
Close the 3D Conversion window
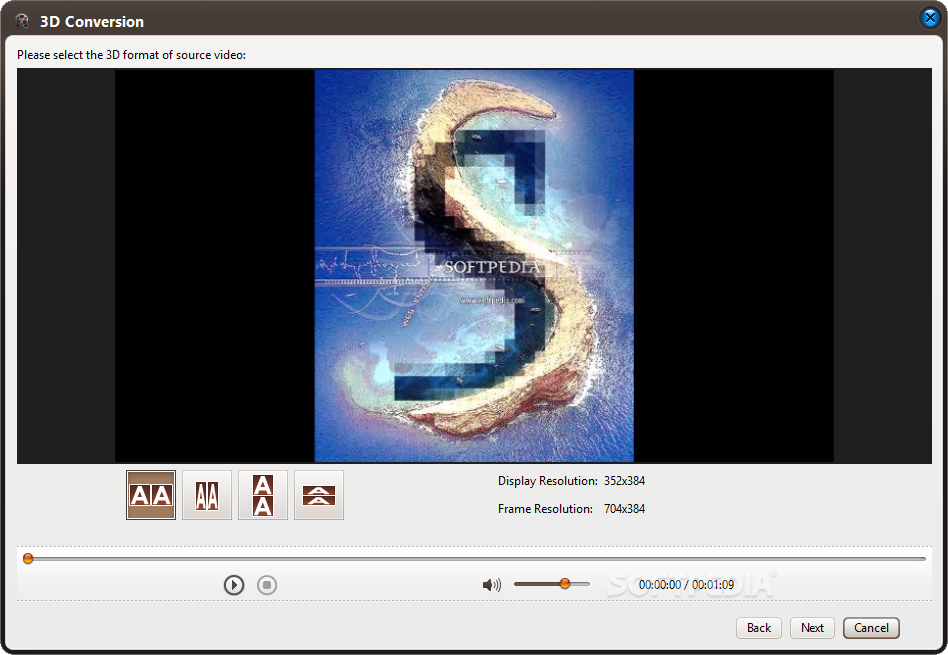pyautogui.click(x=930, y=18)
